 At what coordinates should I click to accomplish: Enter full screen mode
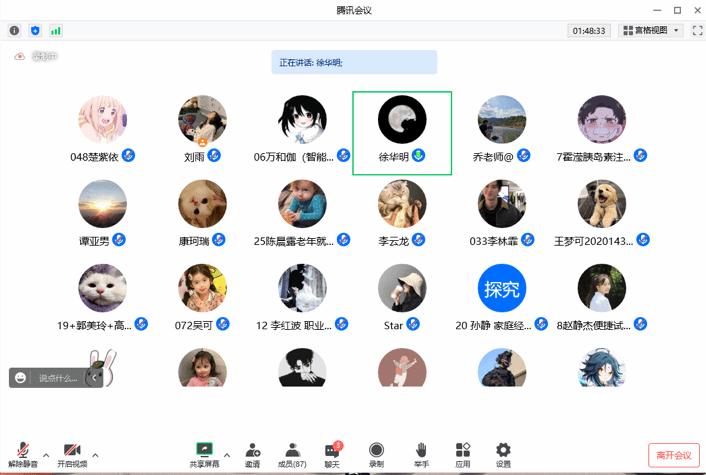pos(697,31)
